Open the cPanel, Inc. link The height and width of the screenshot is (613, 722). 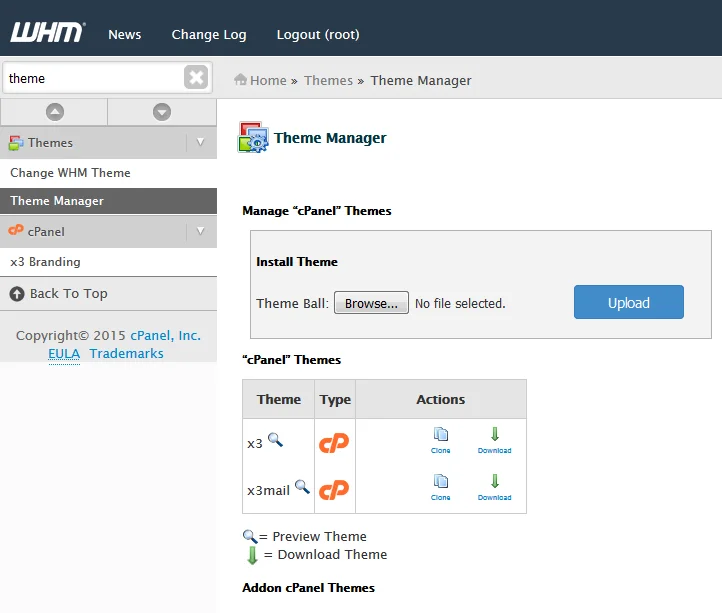point(166,335)
